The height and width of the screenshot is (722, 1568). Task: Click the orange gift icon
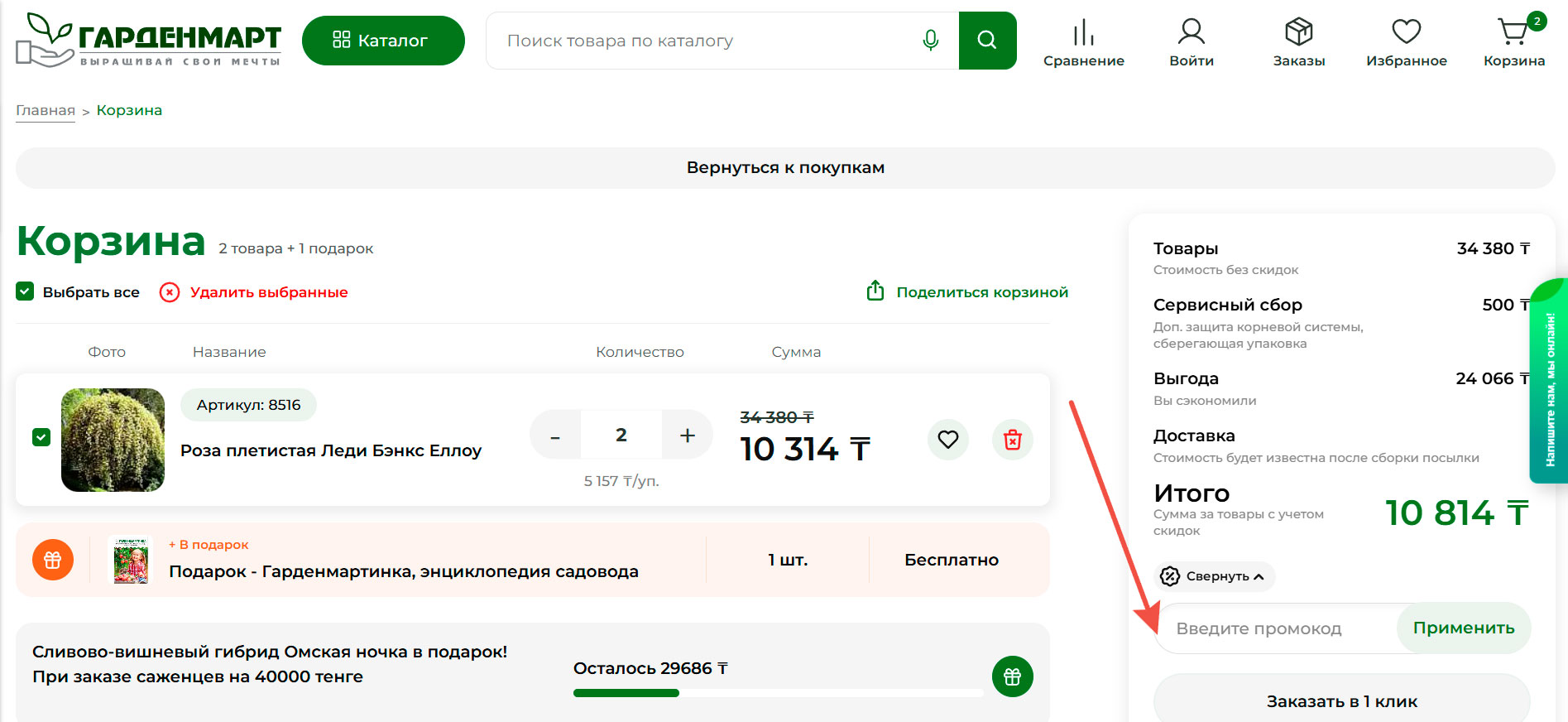(x=53, y=560)
